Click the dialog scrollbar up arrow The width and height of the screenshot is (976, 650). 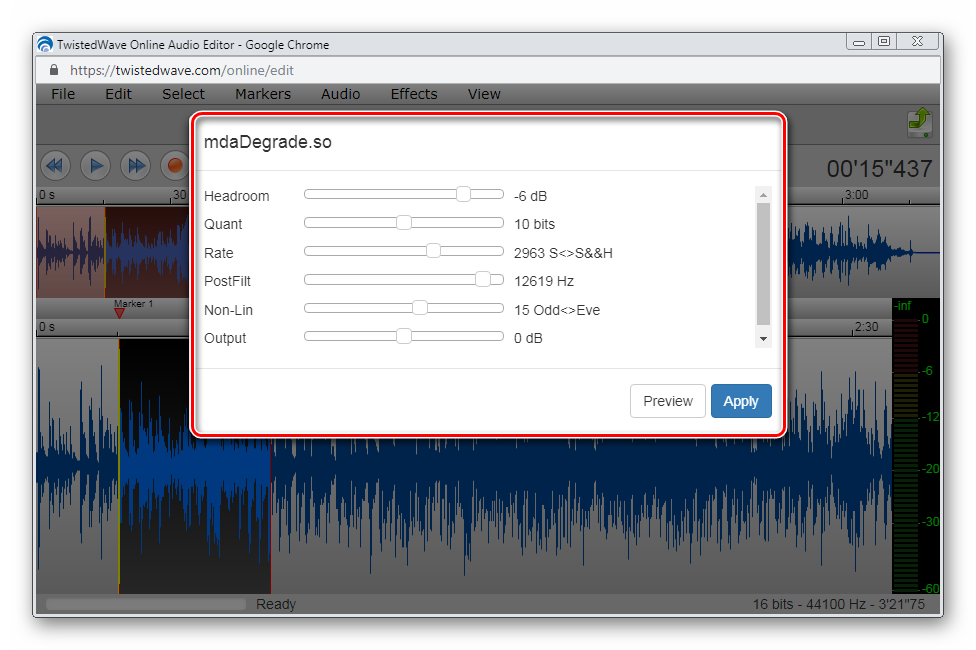764,195
